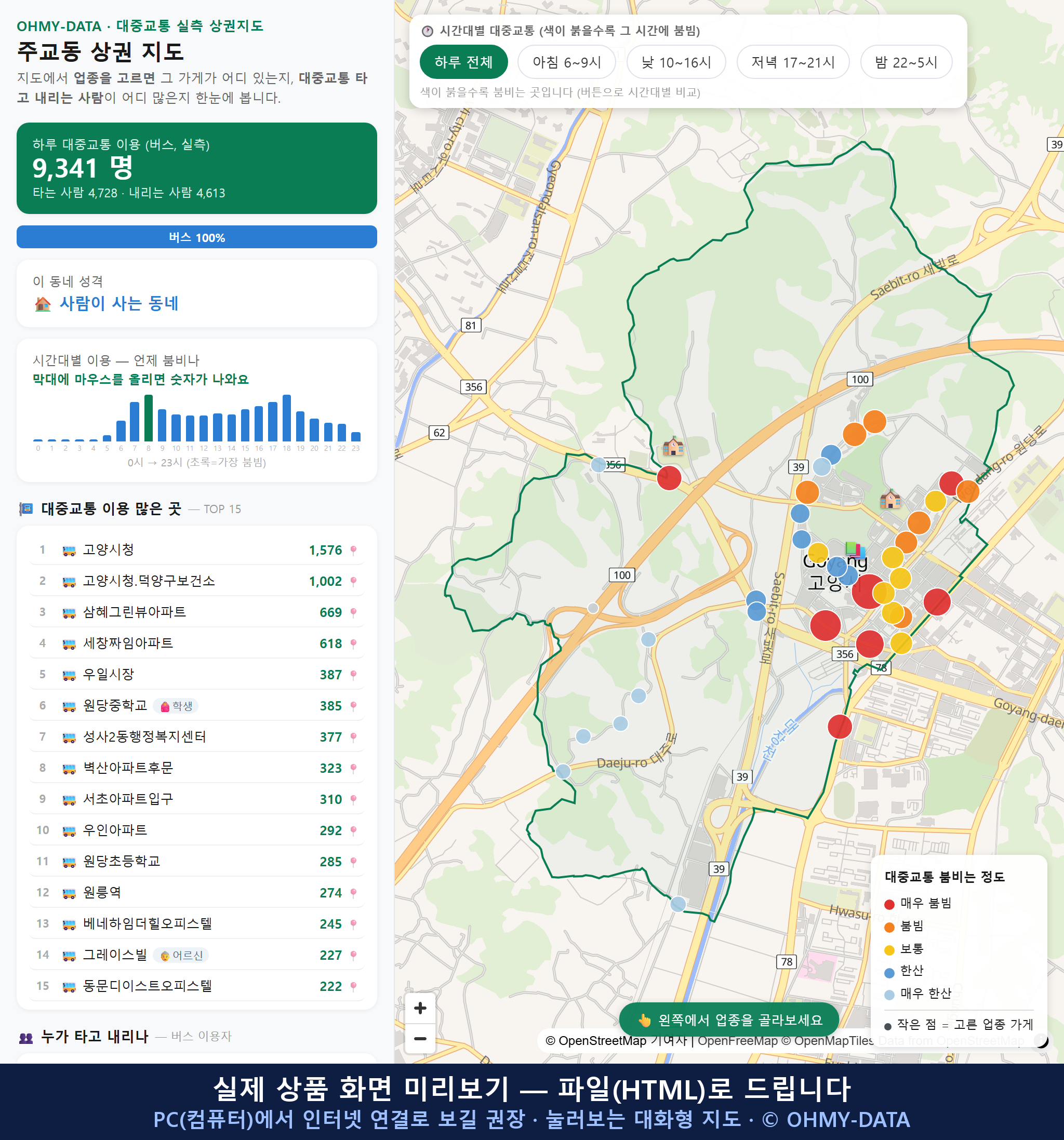Click the pin icon for 삼혜그린뷰아파트
Image resolution: width=1064 pixels, height=1140 pixels.
coord(353,612)
